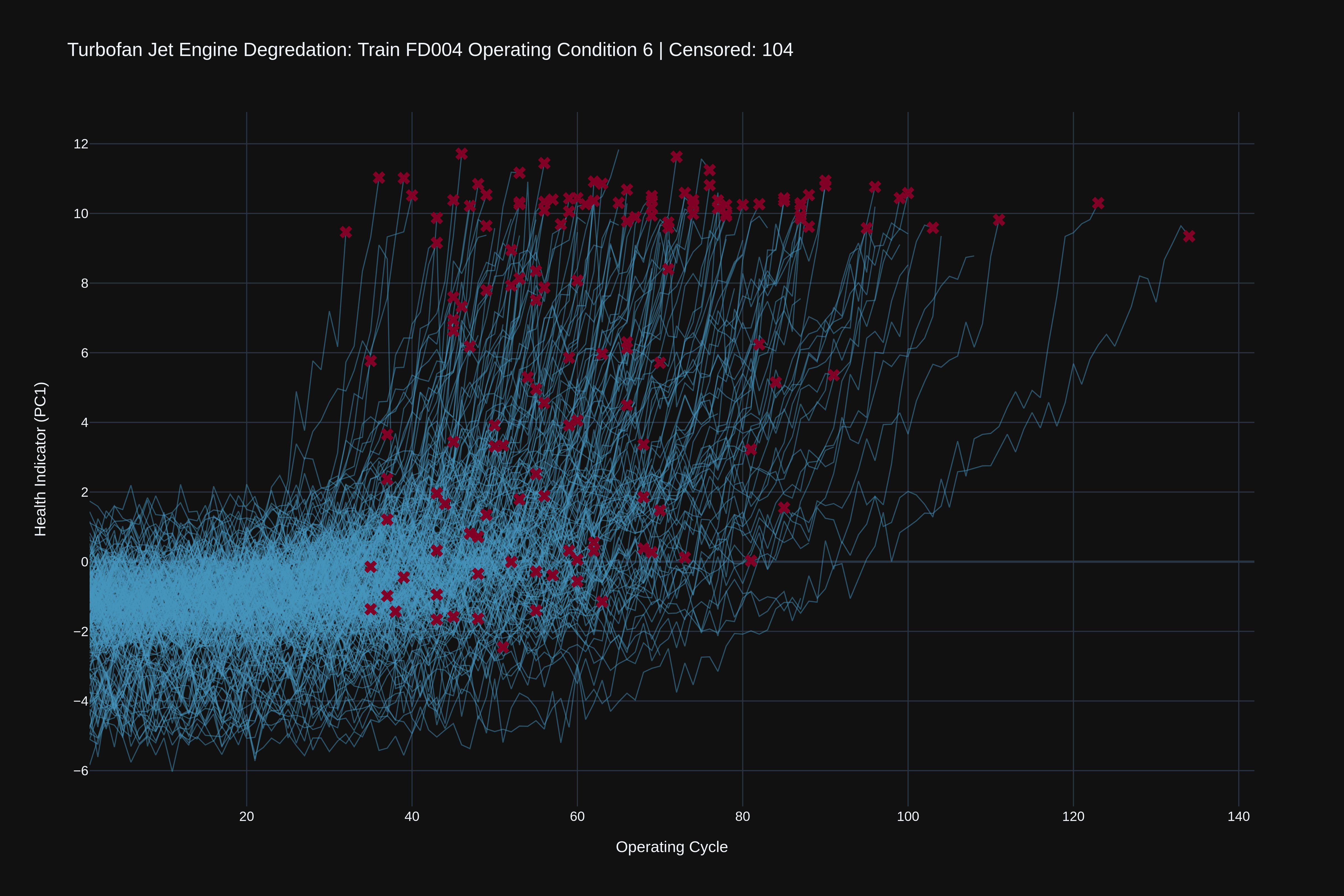Select the rightmost red X marker near cycle 134
This screenshot has width=1344, height=896.
click(1189, 236)
